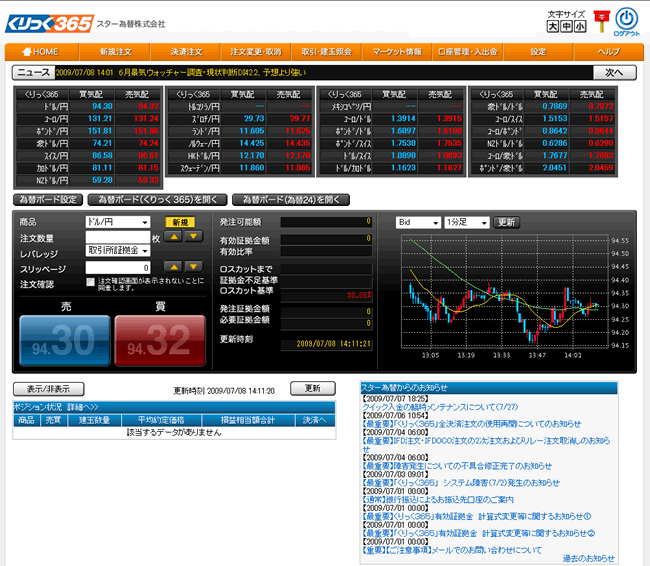650x566 pixels.
Task: Open the システム障害(7/2) notice link
Action: (461, 483)
